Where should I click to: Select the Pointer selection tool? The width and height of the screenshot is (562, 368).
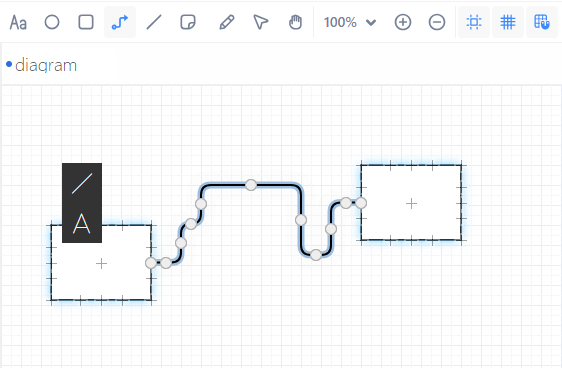[261, 22]
